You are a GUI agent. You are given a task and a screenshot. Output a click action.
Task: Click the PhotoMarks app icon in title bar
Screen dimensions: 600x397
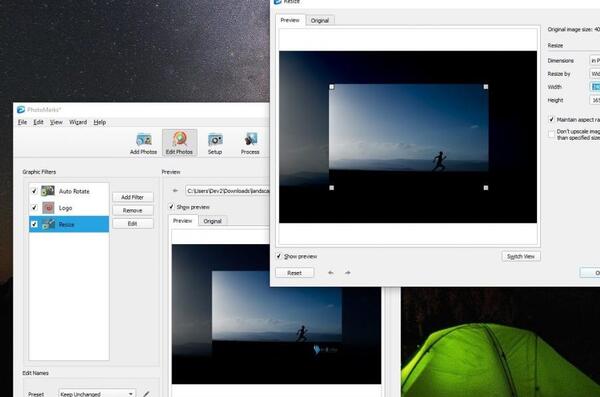(x=21, y=110)
